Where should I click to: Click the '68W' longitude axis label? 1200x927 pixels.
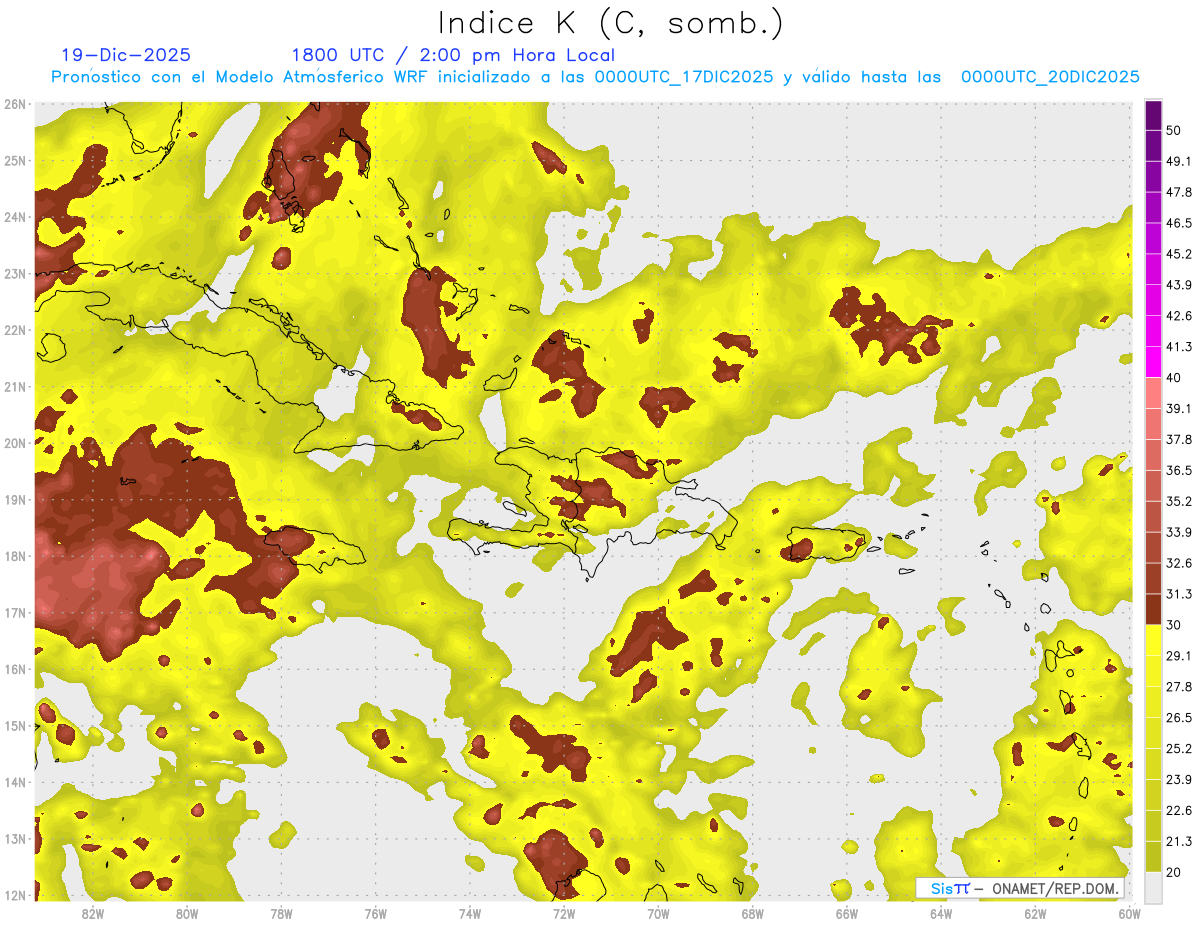click(752, 914)
